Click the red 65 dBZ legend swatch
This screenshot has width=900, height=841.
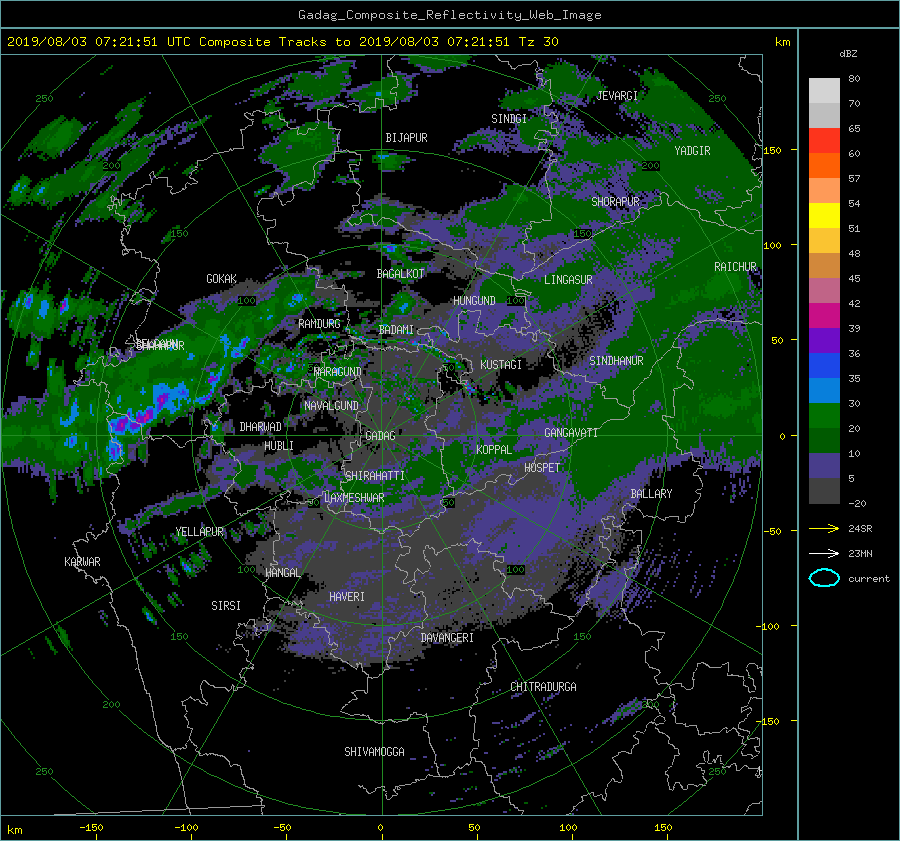pyautogui.click(x=824, y=141)
